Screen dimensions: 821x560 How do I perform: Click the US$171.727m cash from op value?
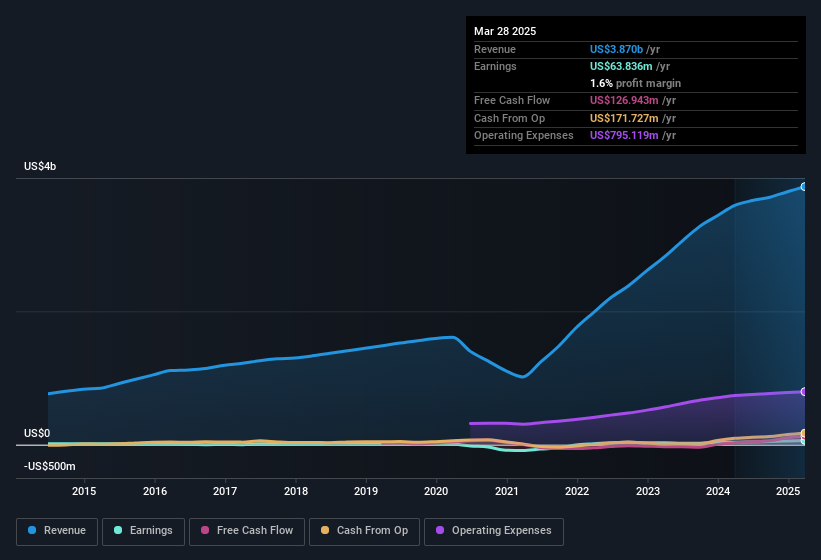click(624, 118)
